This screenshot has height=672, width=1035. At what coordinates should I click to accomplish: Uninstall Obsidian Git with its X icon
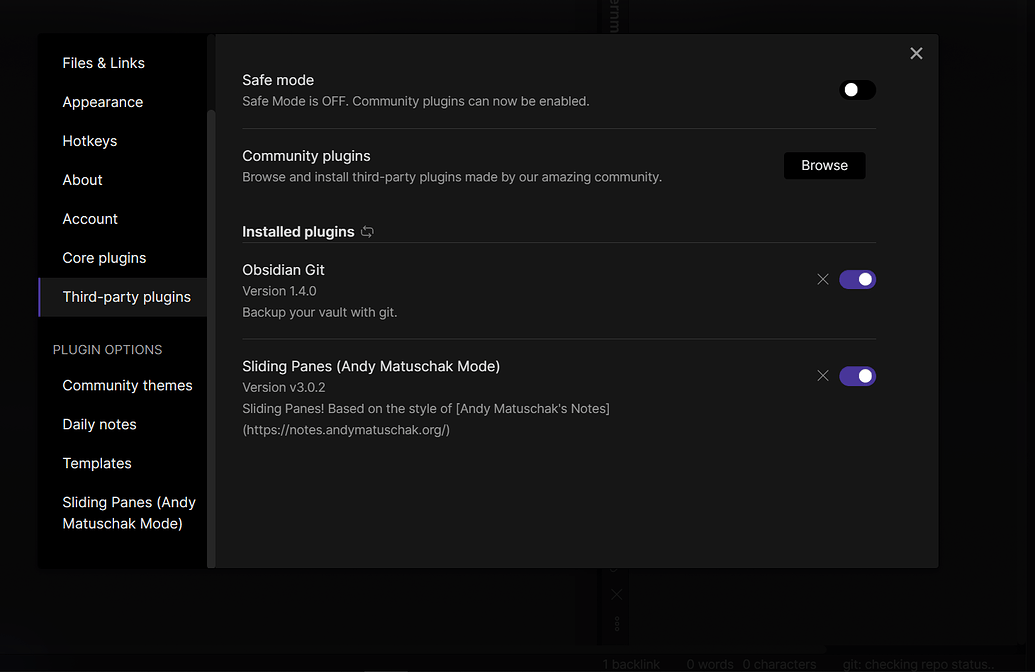point(822,279)
